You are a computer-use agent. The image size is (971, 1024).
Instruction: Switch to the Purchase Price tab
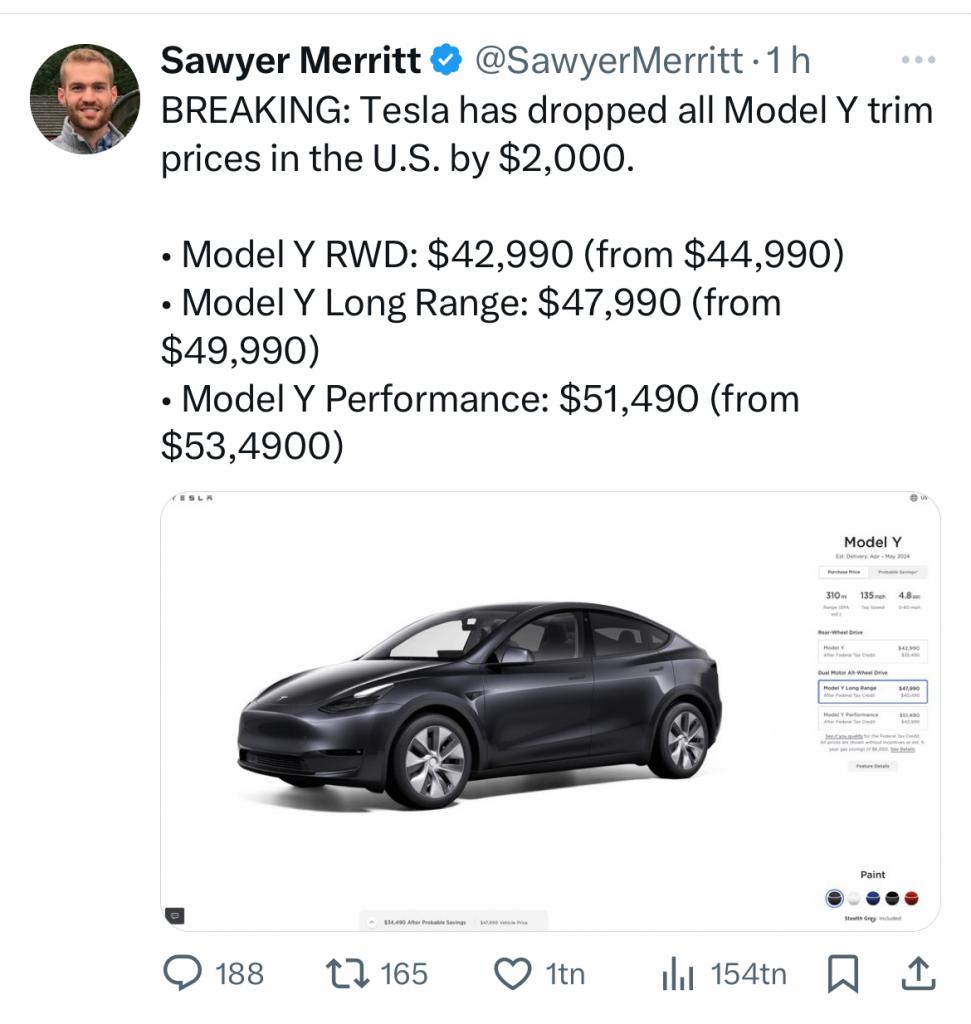[844, 572]
